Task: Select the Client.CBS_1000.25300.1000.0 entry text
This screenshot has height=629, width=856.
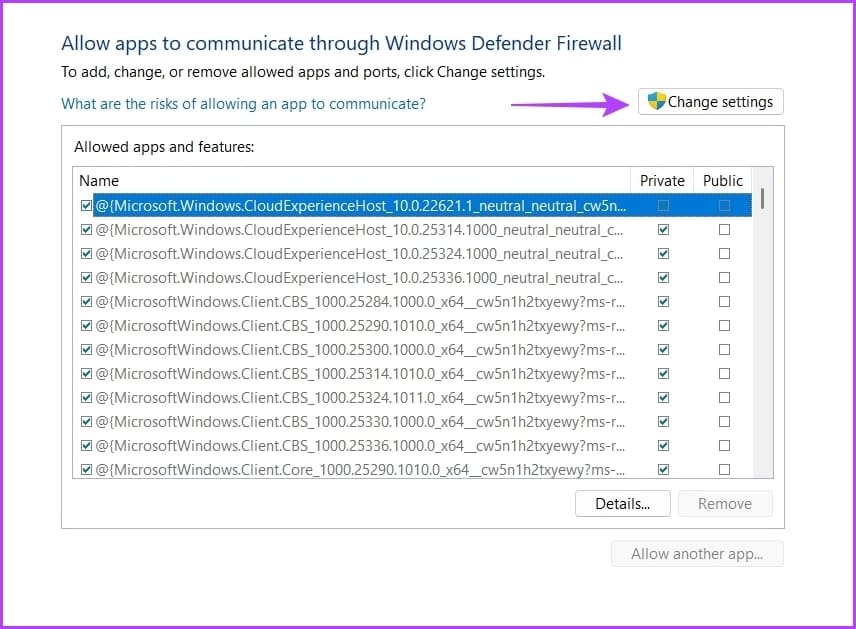Action: click(360, 350)
